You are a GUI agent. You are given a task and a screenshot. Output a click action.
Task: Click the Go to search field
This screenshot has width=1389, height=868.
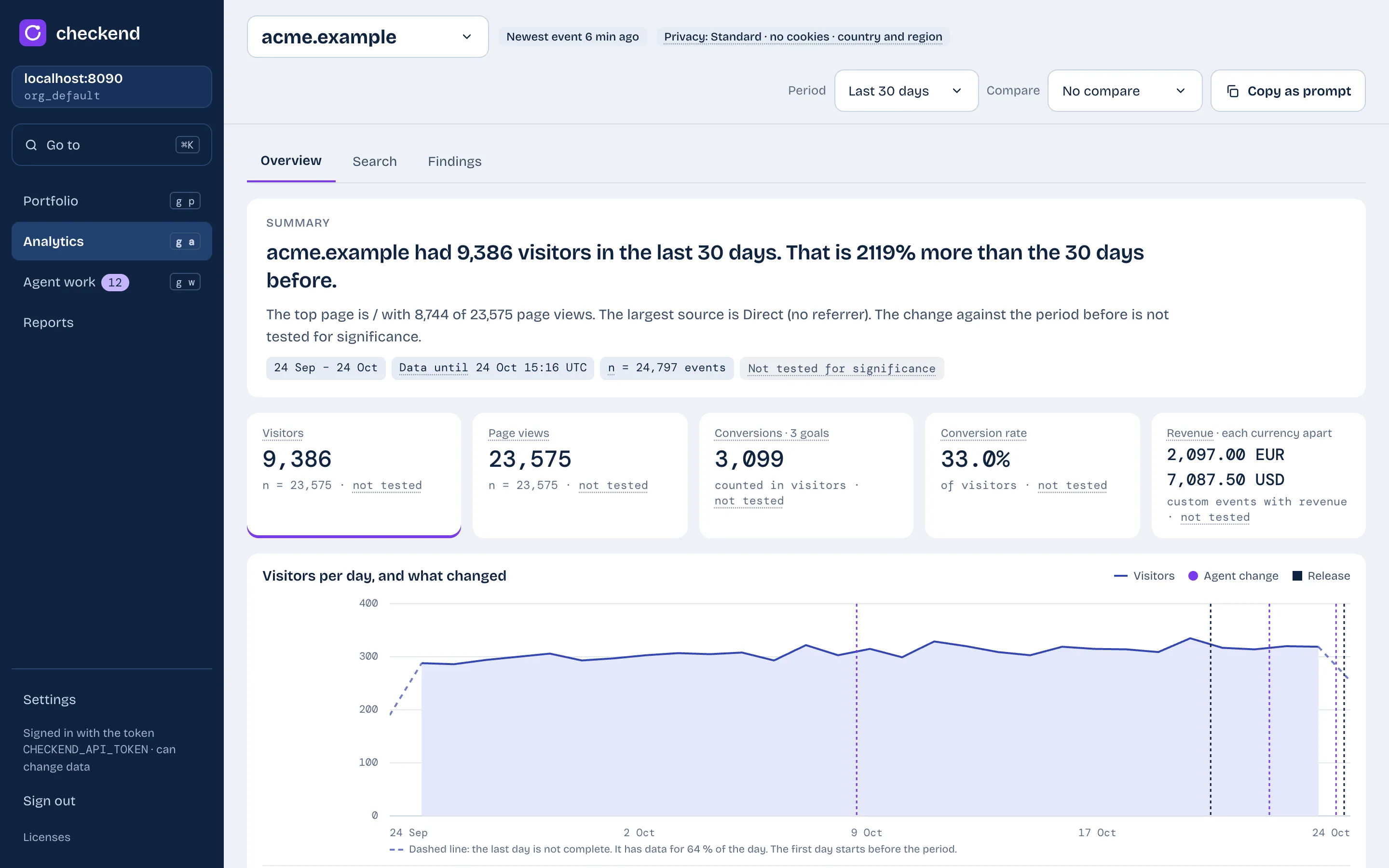point(112,145)
